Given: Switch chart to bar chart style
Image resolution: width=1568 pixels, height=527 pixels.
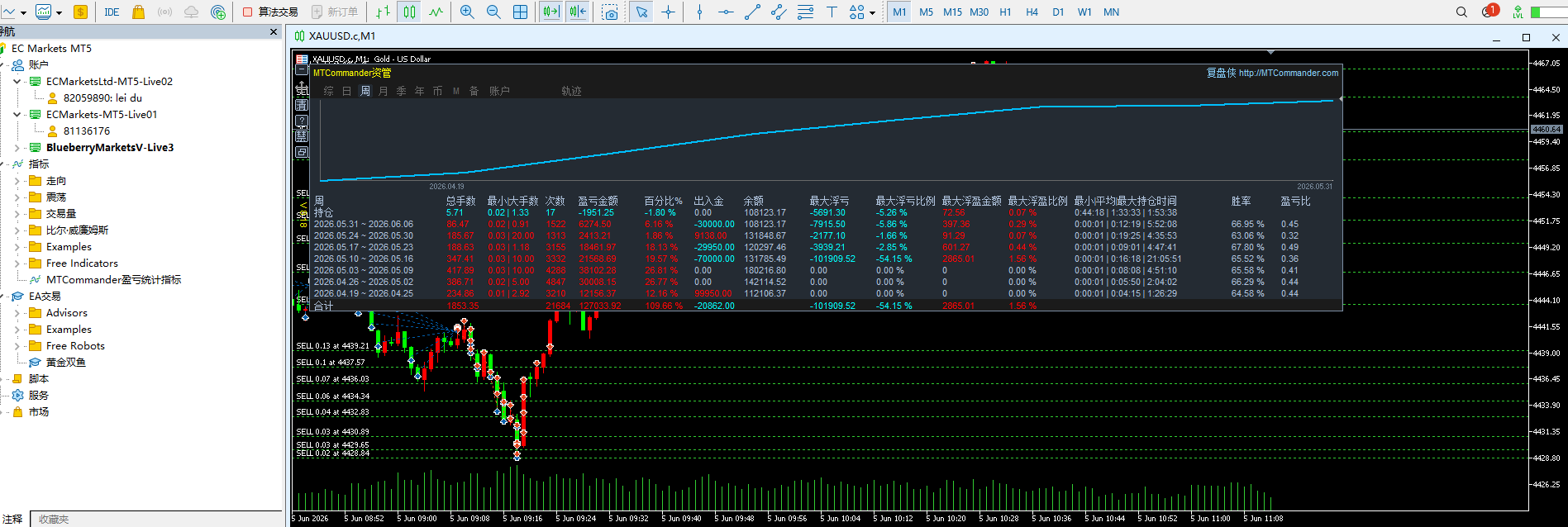Looking at the screenshot, I should click(x=383, y=12).
